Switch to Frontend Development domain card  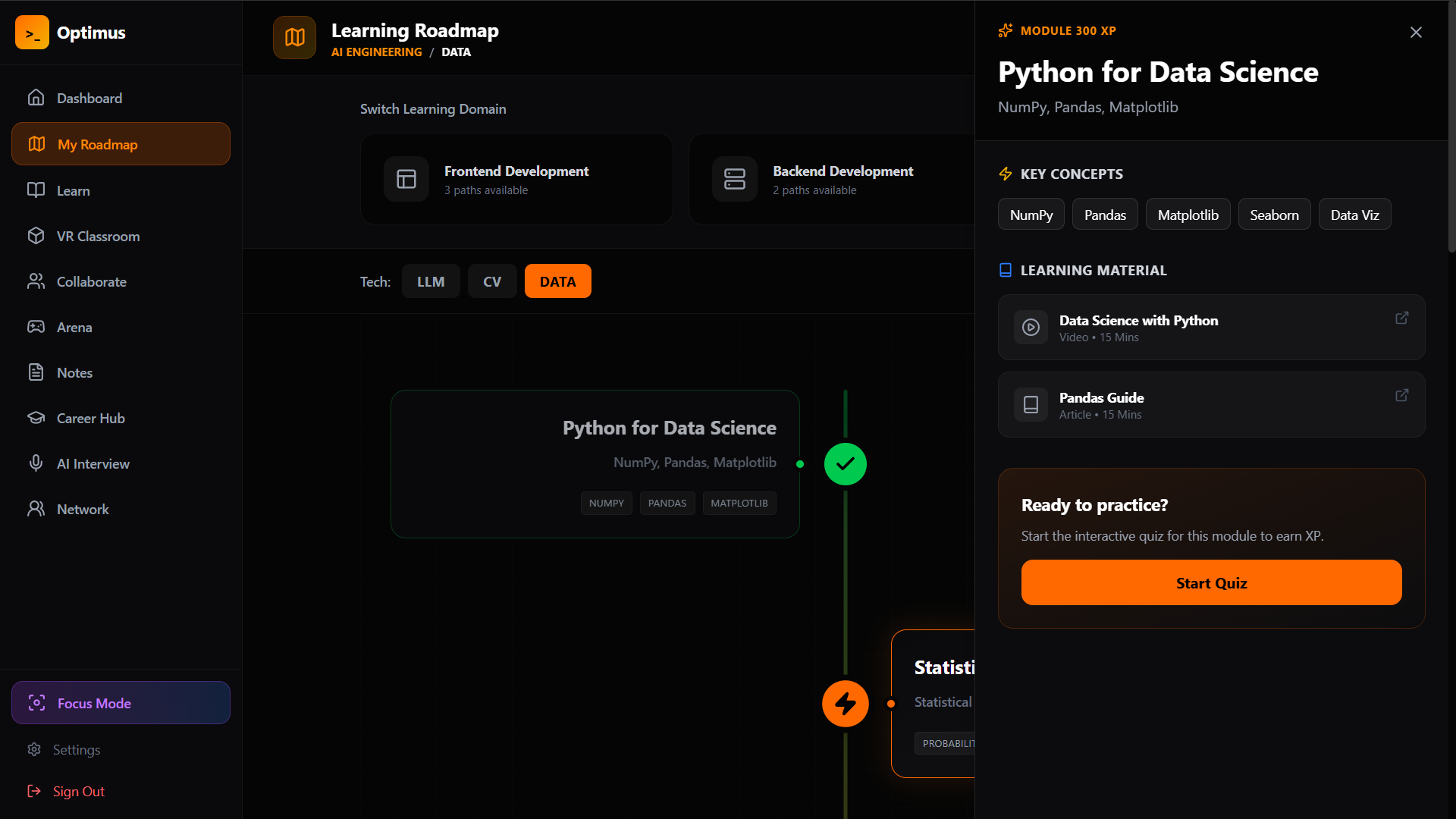tap(516, 180)
